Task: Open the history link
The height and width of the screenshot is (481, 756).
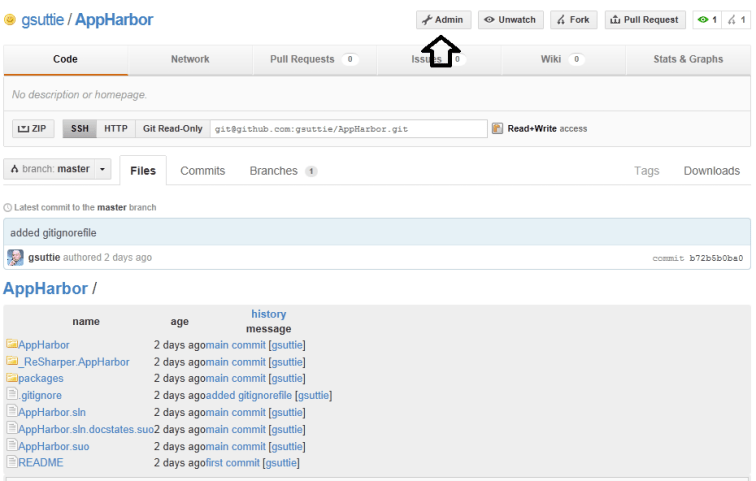Action: (x=269, y=314)
